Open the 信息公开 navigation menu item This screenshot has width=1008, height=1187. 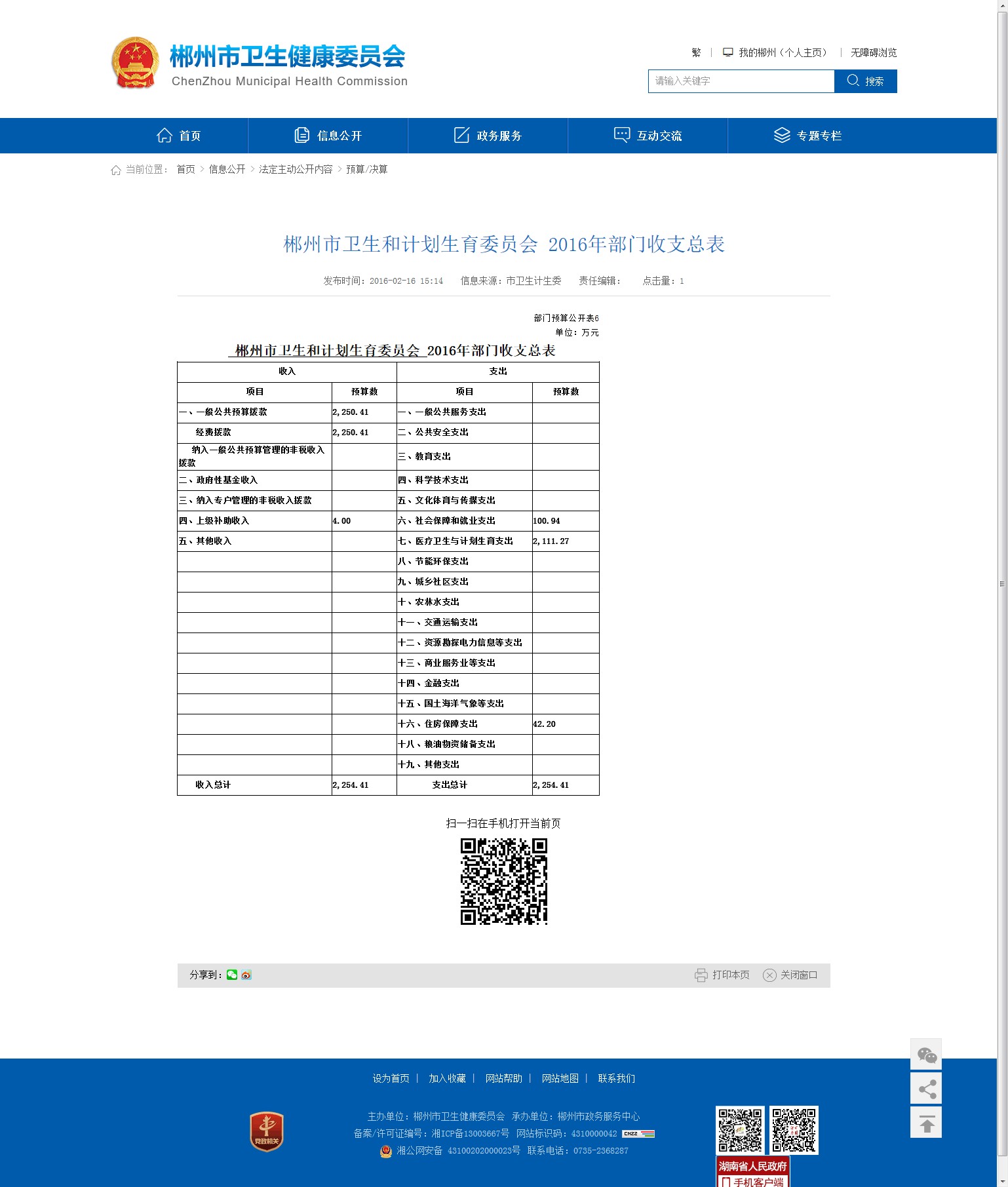pos(328,136)
